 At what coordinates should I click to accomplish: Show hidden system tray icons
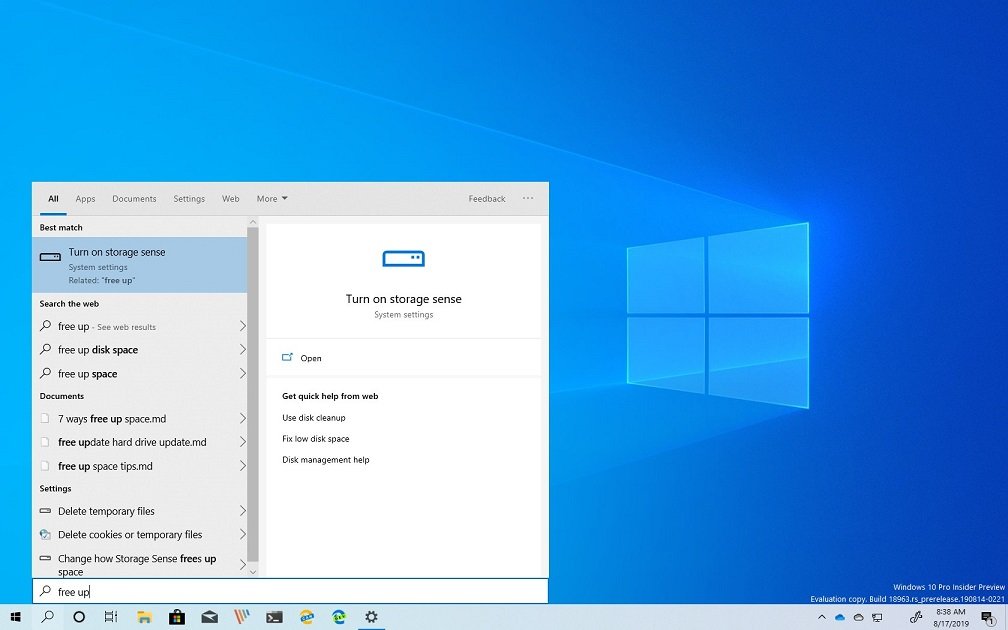pyautogui.click(x=822, y=617)
